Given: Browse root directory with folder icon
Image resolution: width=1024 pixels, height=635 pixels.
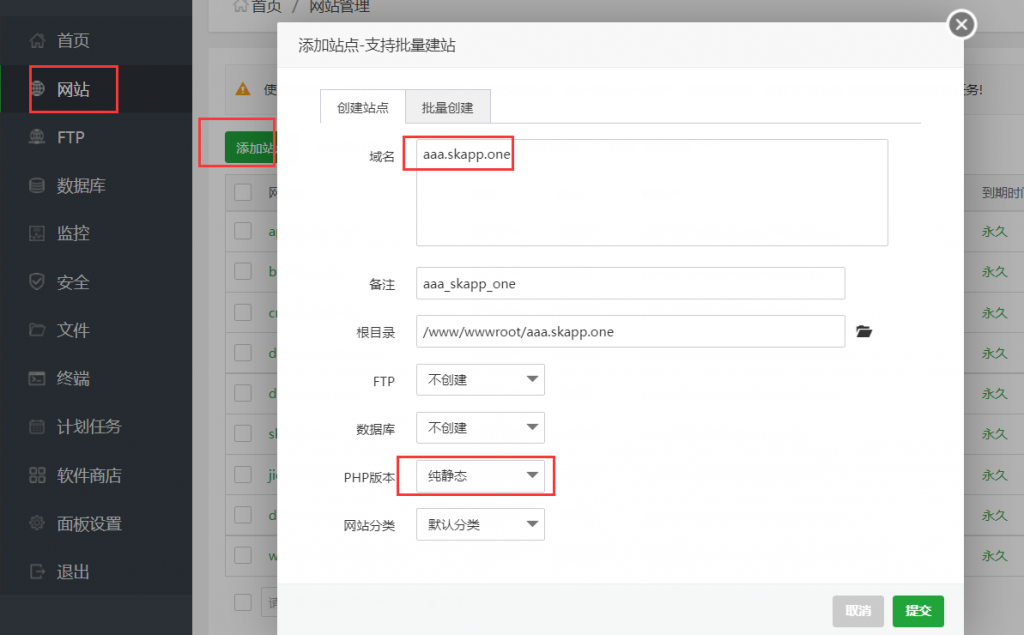Looking at the screenshot, I should [x=864, y=331].
